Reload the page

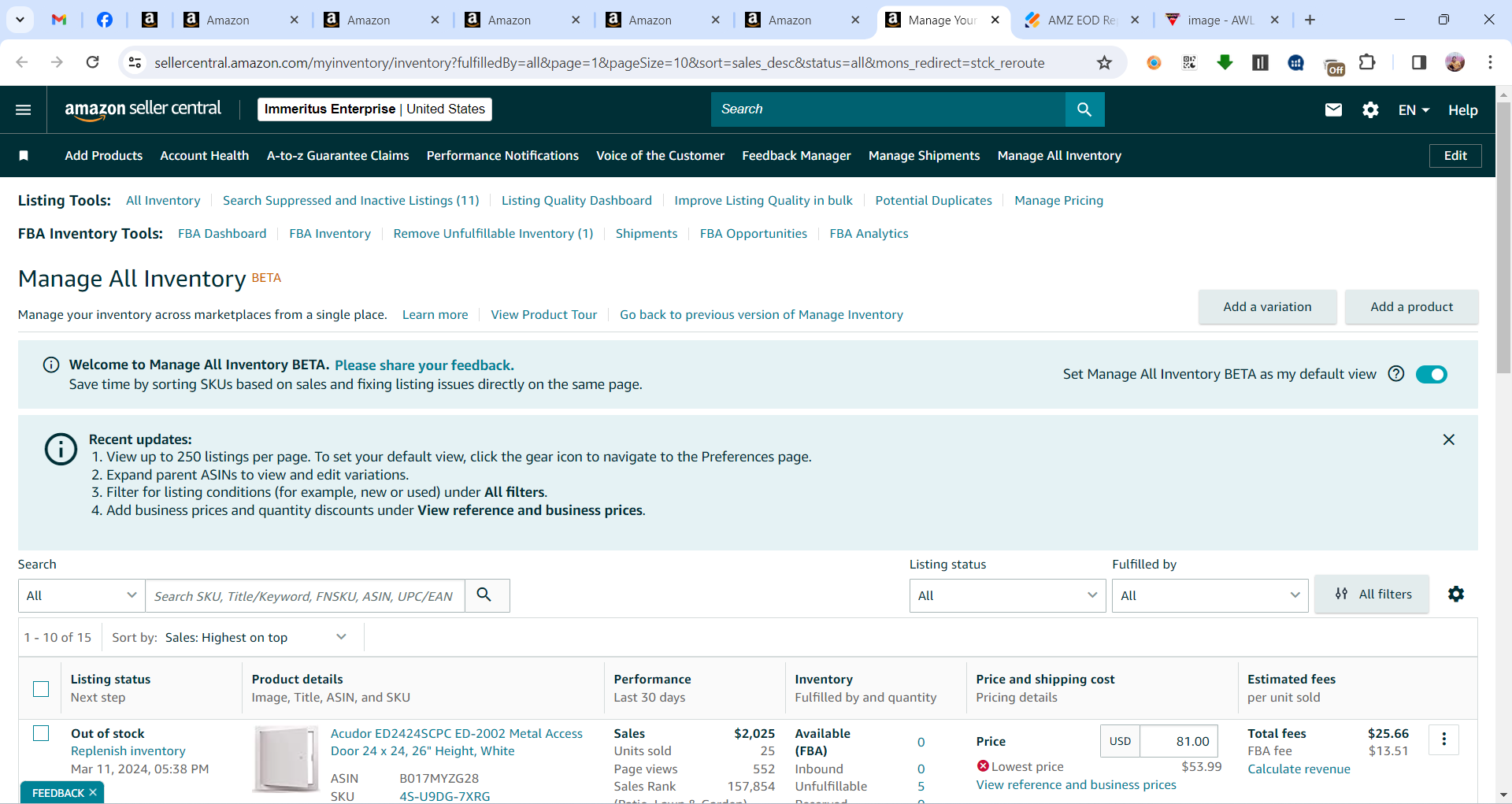tap(93, 62)
